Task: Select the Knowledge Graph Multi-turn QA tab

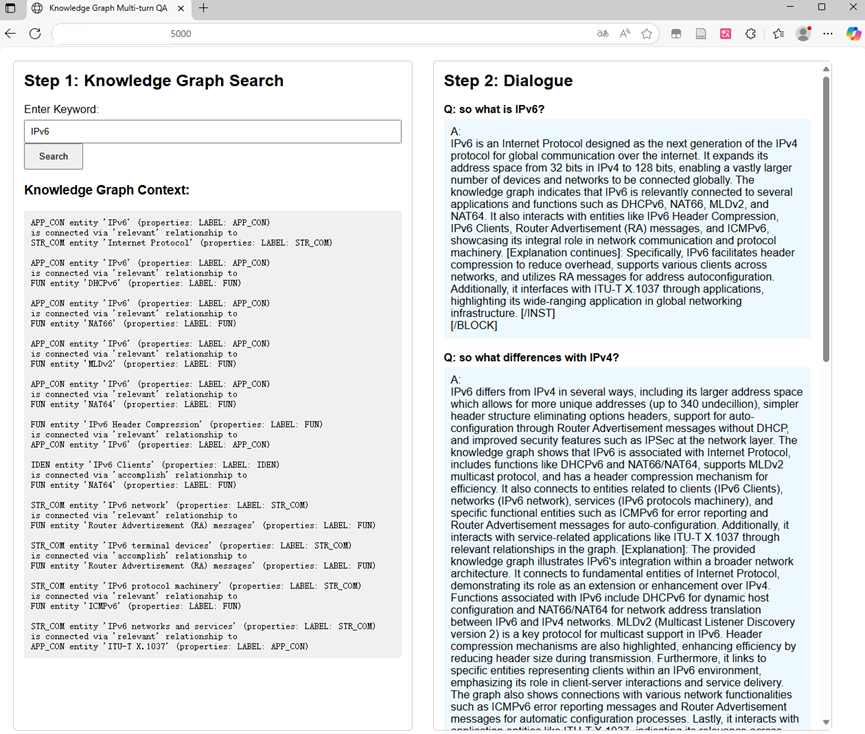Action: (x=108, y=8)
